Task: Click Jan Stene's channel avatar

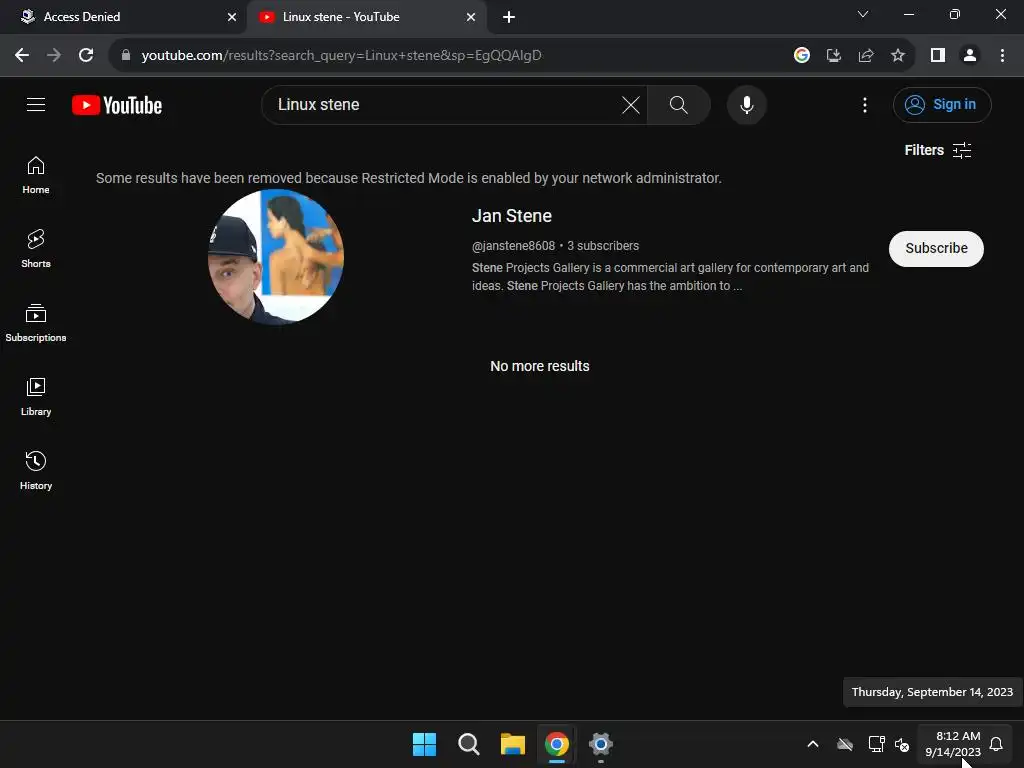Action: [276, 257]
